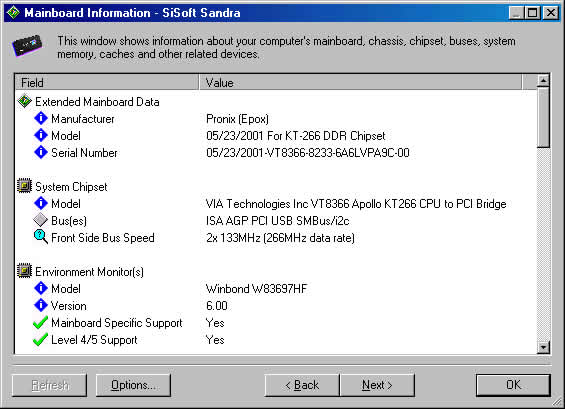Click the info icon beside Serial Number
This screenshot has height=409, width=565.
pyautogui.click(x=41, y=152)
